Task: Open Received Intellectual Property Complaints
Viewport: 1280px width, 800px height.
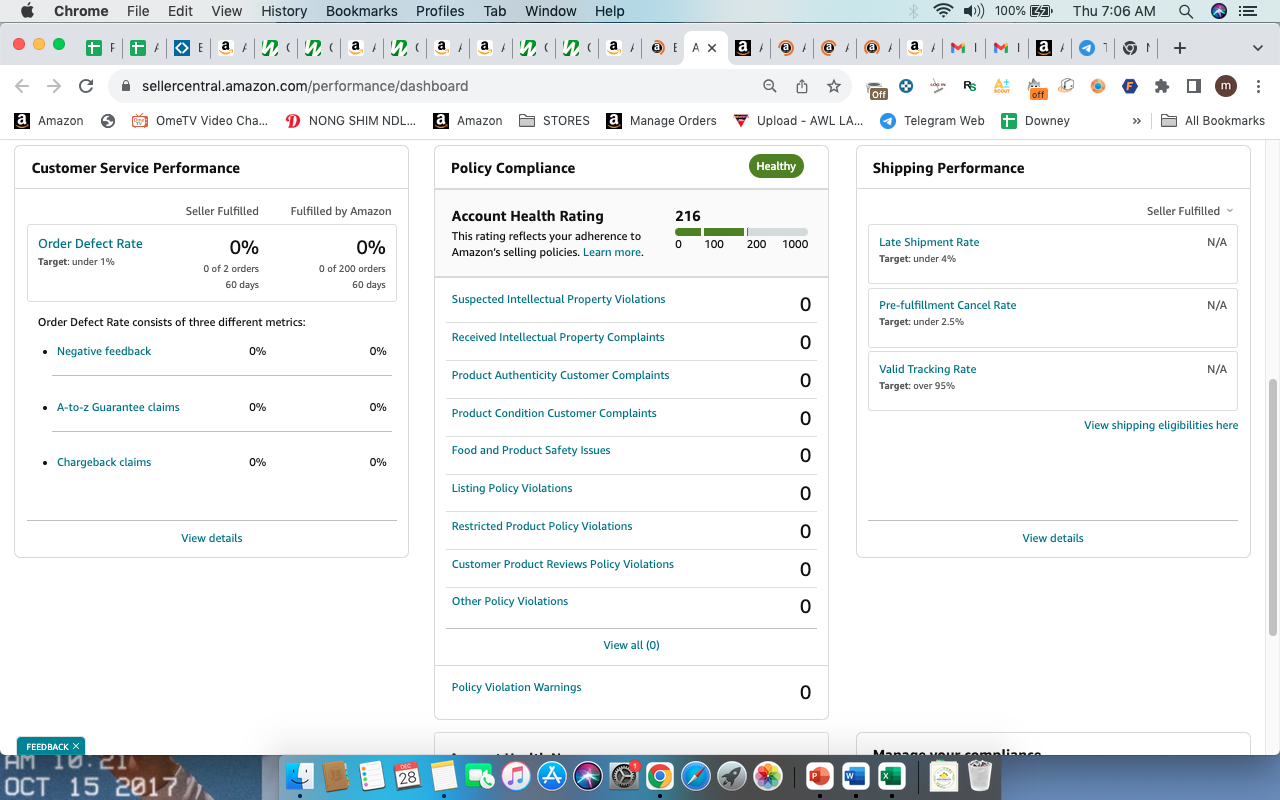Action: click(x=558, y=337)
